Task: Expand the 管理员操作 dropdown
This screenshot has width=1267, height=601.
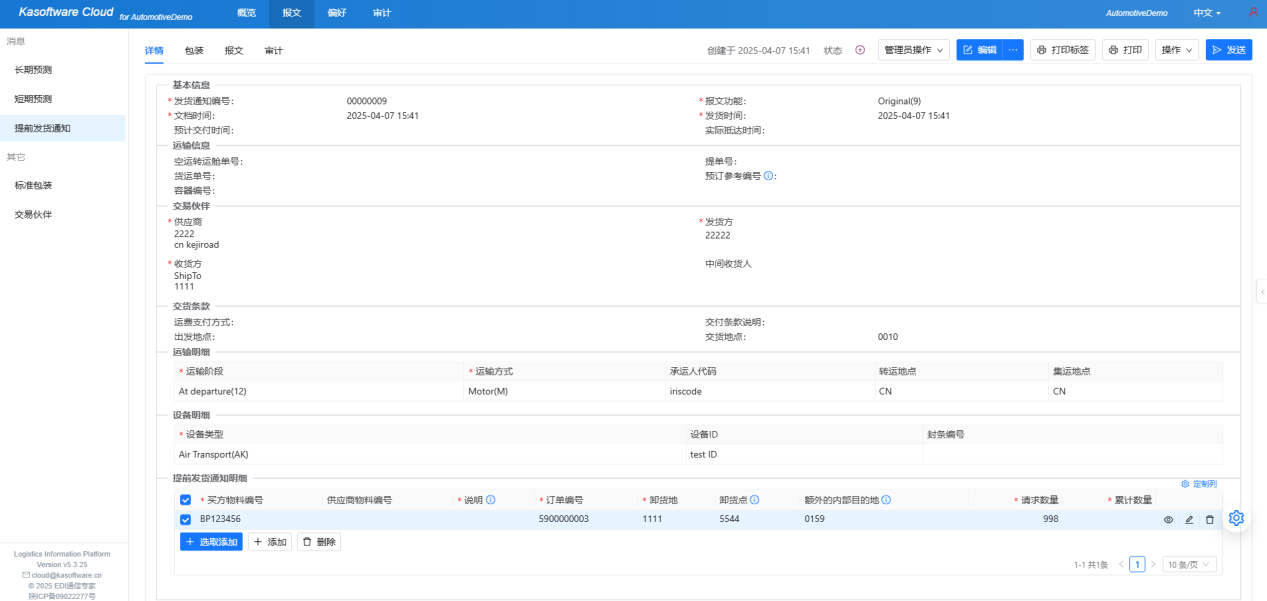Action: 914,50
